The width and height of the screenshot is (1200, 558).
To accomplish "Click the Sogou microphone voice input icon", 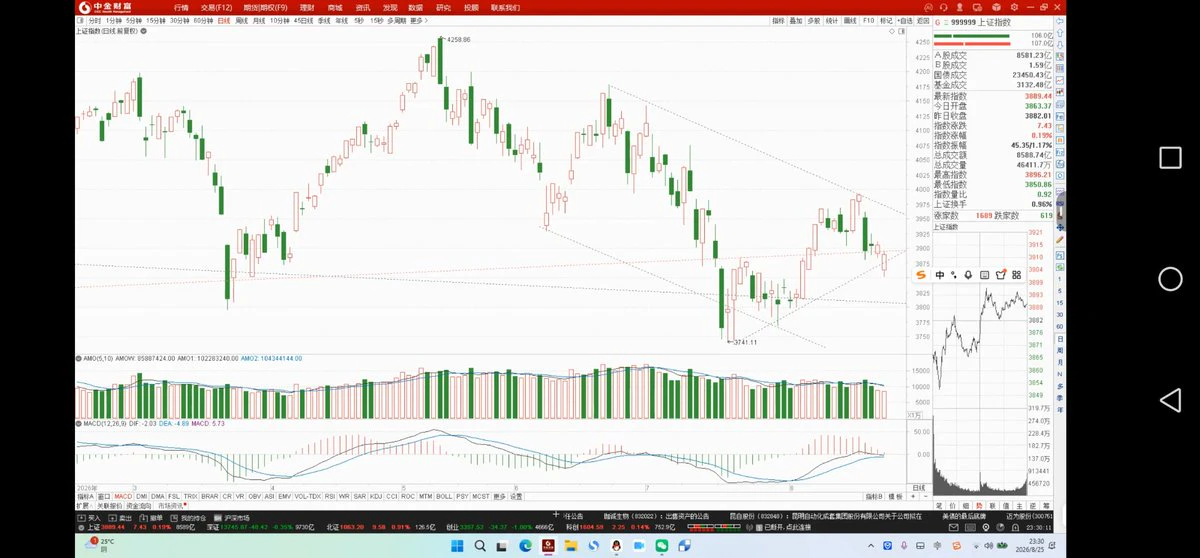I will click(970, 275).
